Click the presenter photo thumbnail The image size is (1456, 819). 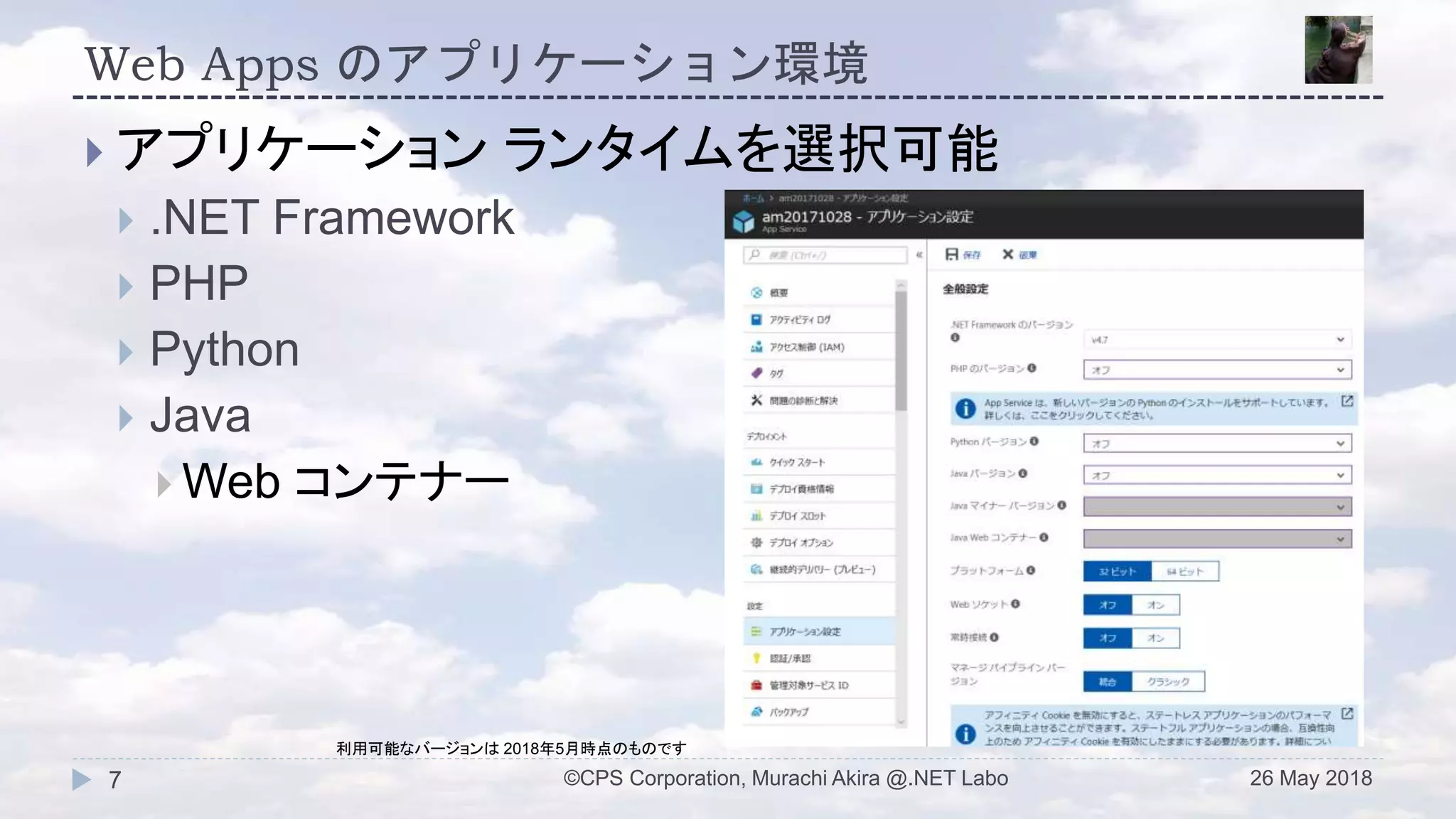pos(1338,50)
